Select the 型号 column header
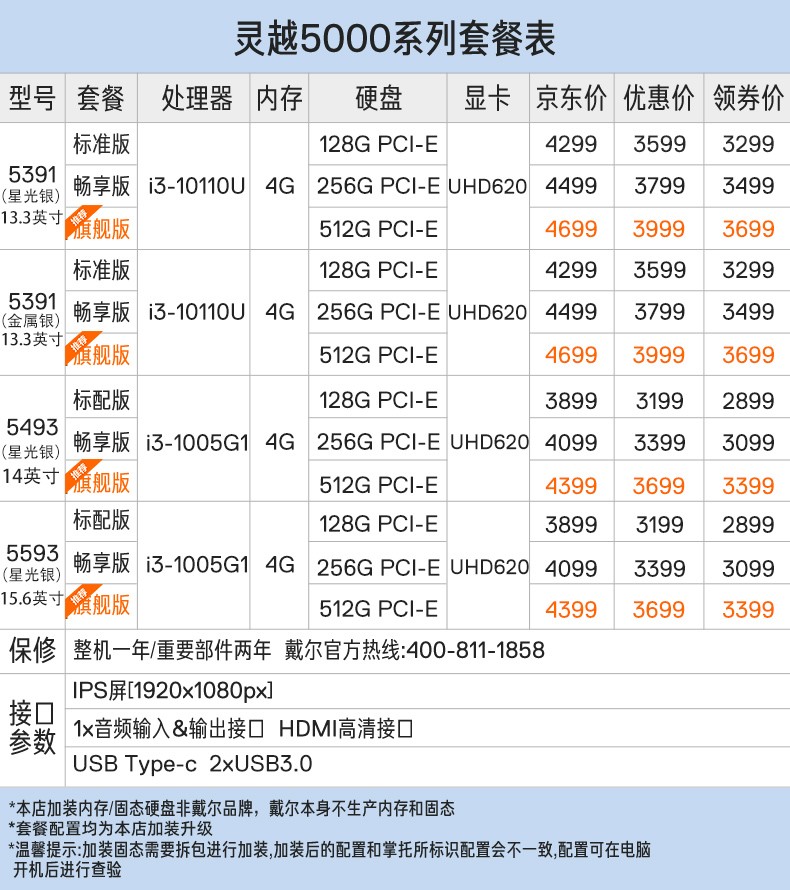 pyautogui.click(x=32, y=98)
